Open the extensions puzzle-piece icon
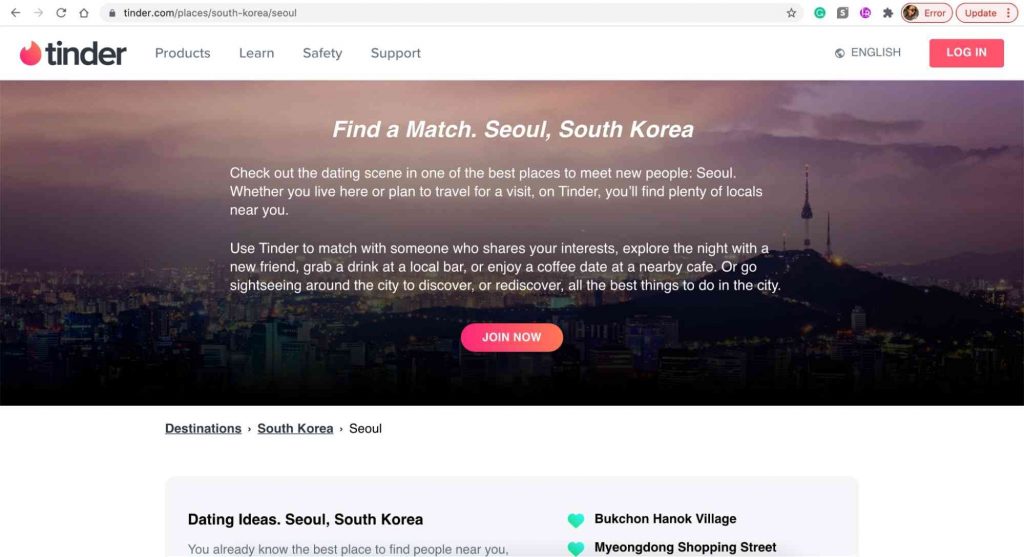This screenshot has width=1024, height=557. coord(888,12)
